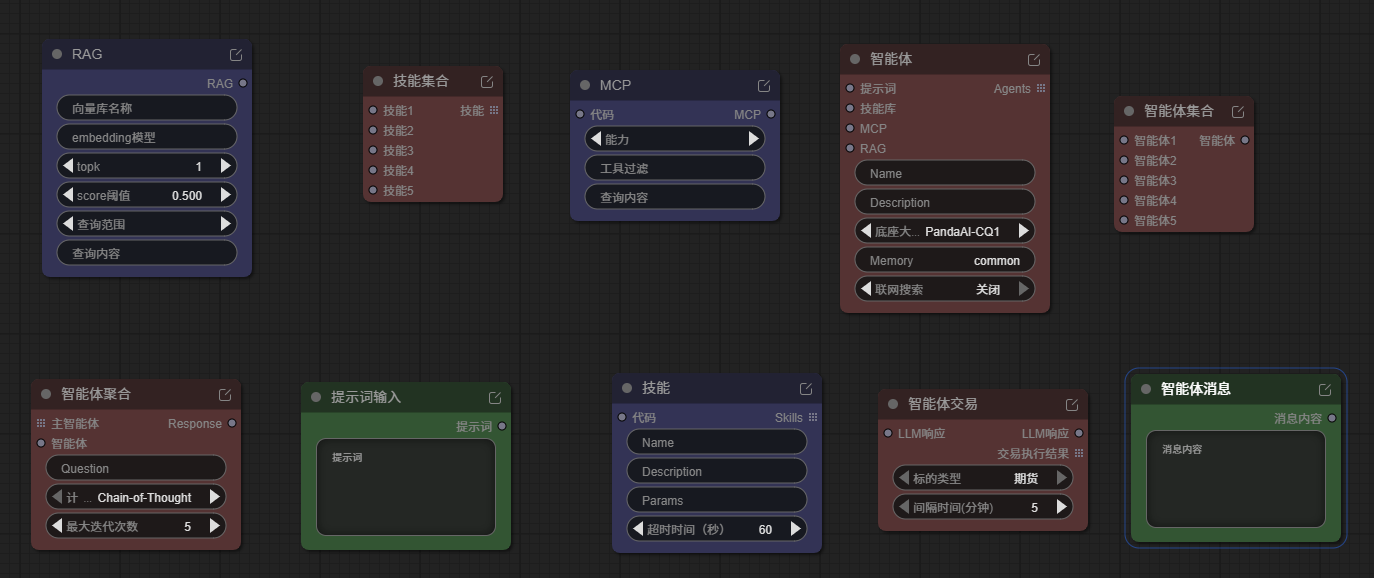Open the 标的类型 期货 dropdown

pyautogui.click(x=982, y=478)
